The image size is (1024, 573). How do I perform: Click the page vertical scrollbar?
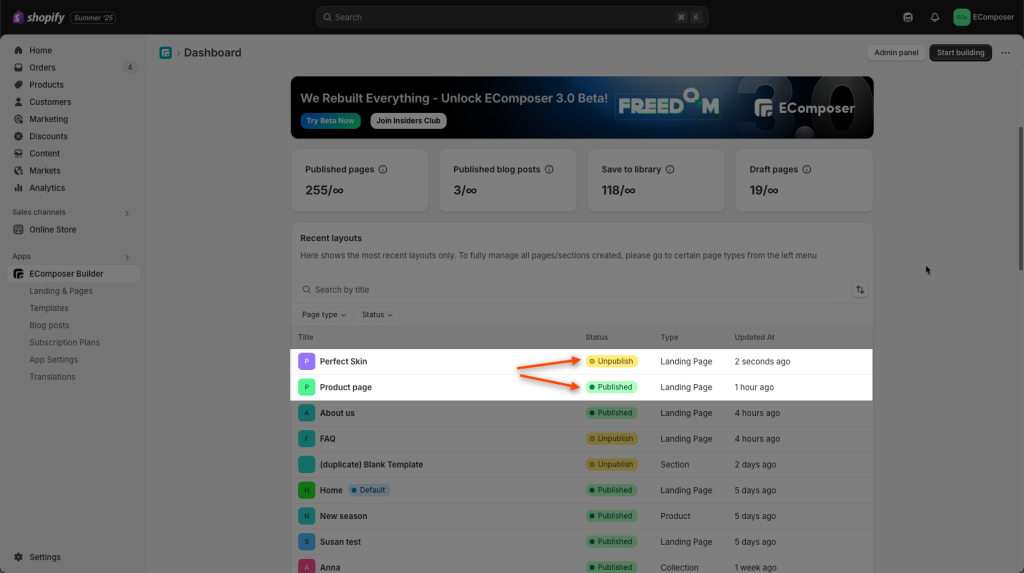click(x=1020, y=199)
